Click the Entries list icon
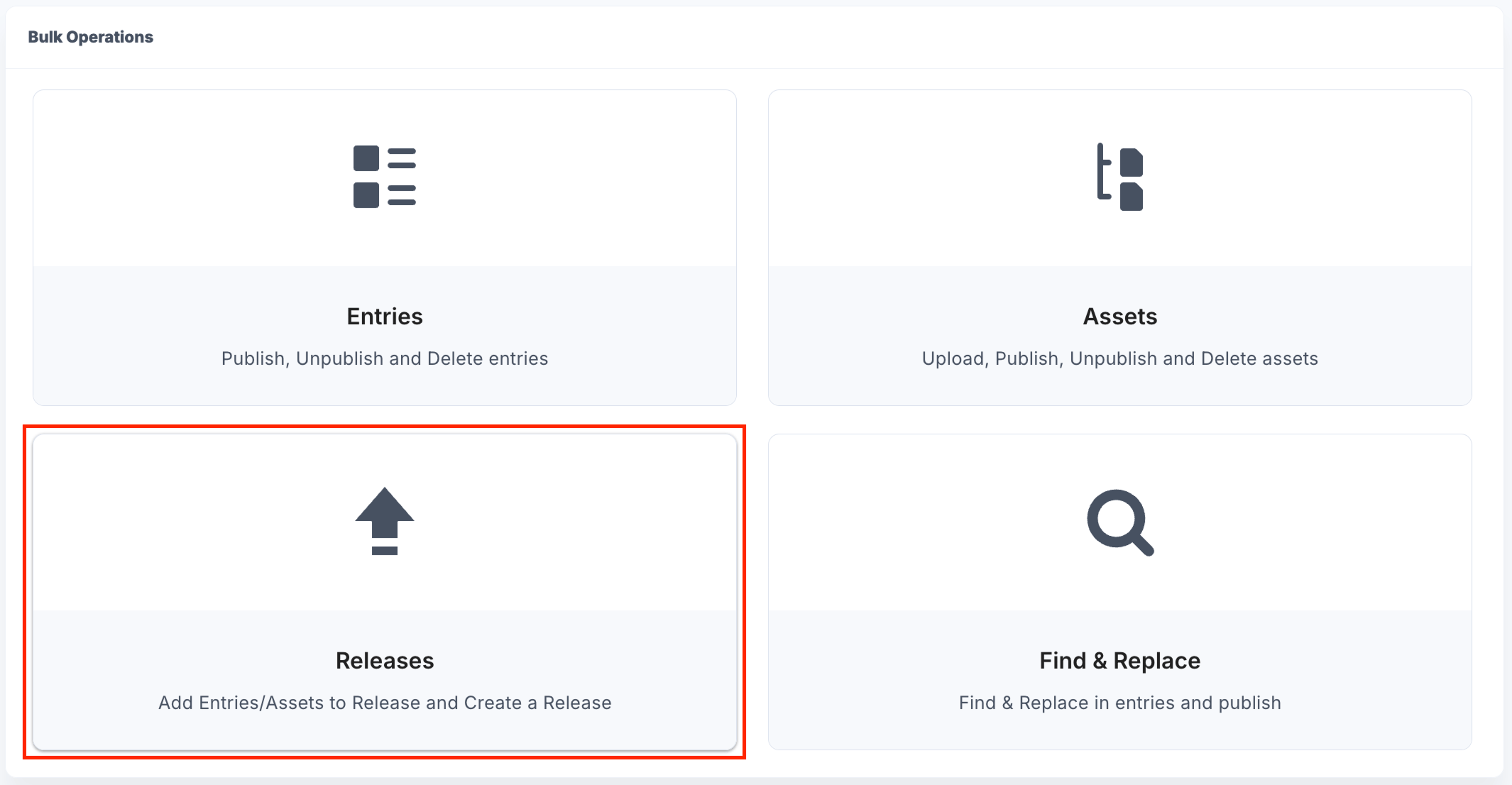1512x785 pixels. pyautogui.click(x=384, y=177)
